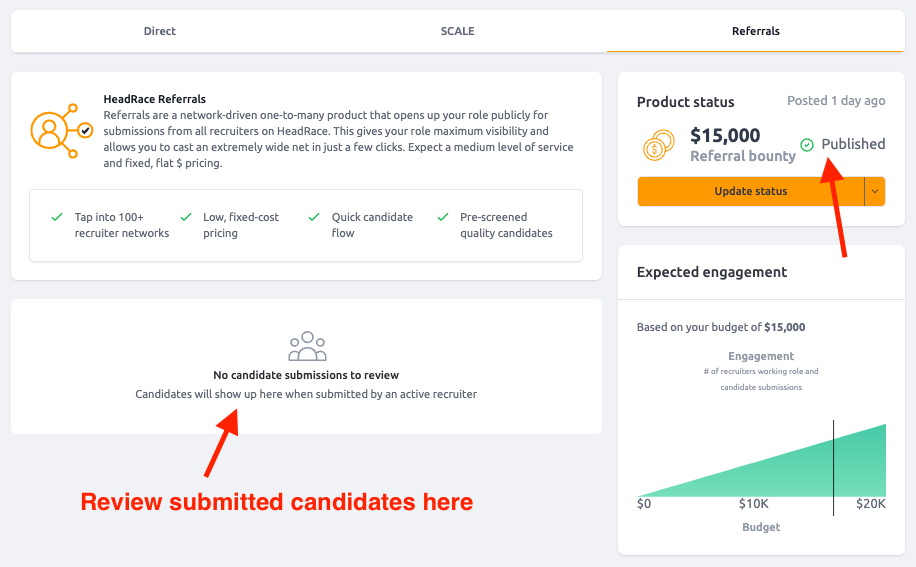Click the Update status button

751,192
